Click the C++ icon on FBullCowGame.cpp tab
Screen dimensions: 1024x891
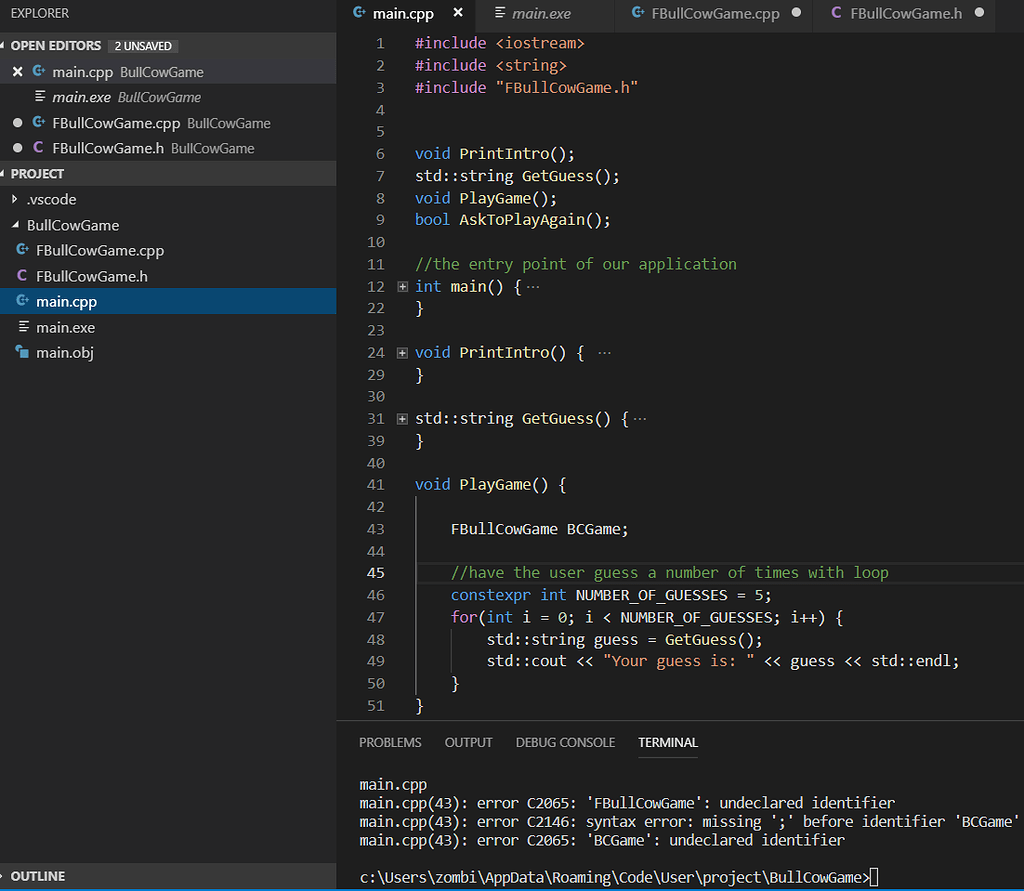tap(638, 13)
